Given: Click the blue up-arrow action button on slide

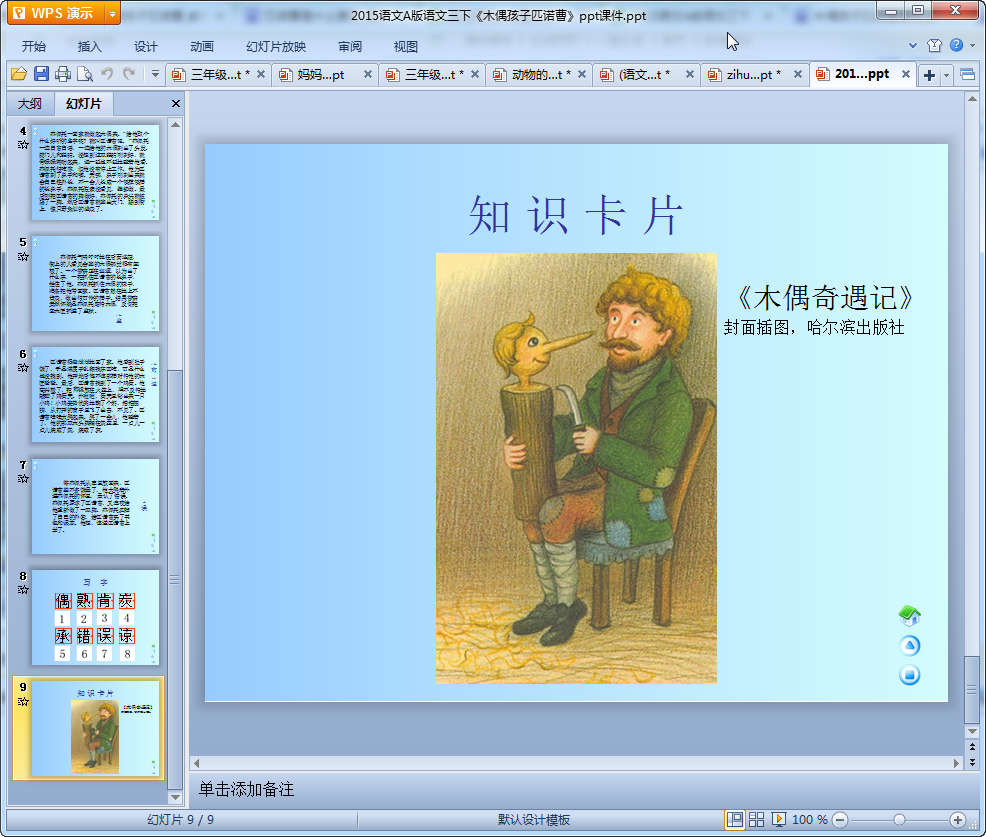Looking at the screenshot, I should pos(909,646).
